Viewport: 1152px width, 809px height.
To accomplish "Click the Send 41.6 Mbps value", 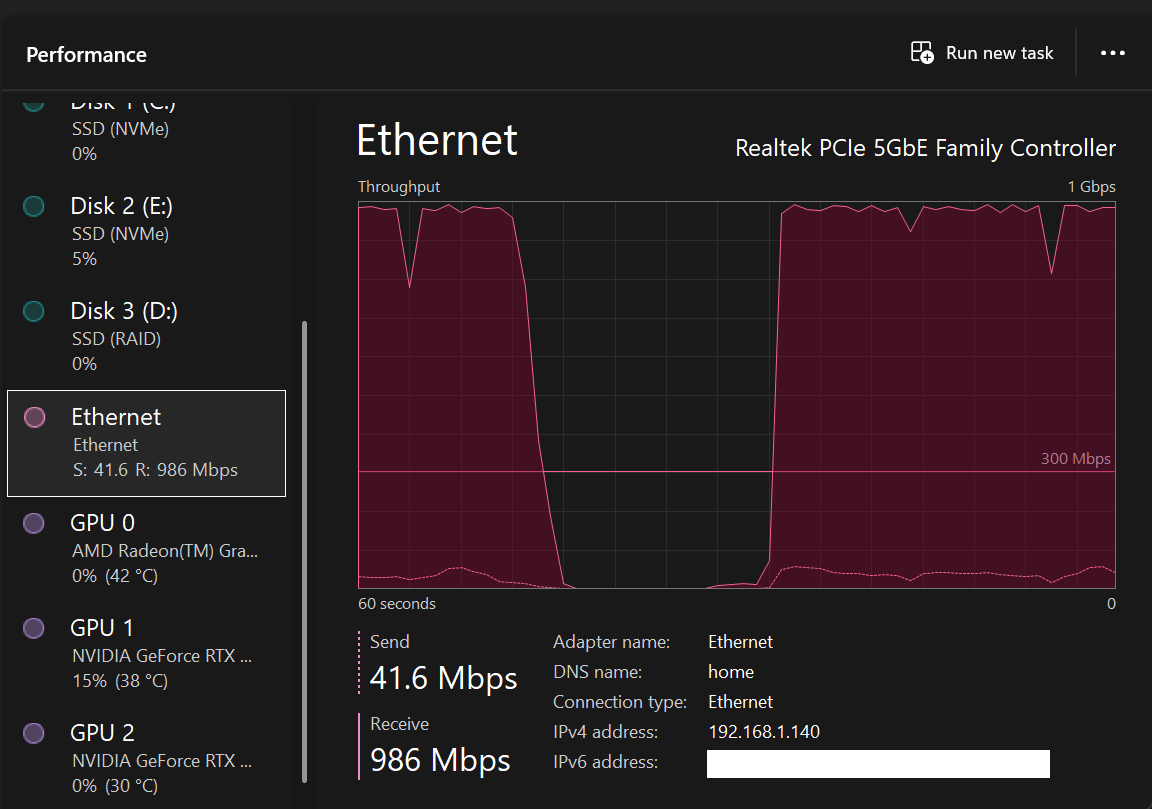I will coord(443,678).
